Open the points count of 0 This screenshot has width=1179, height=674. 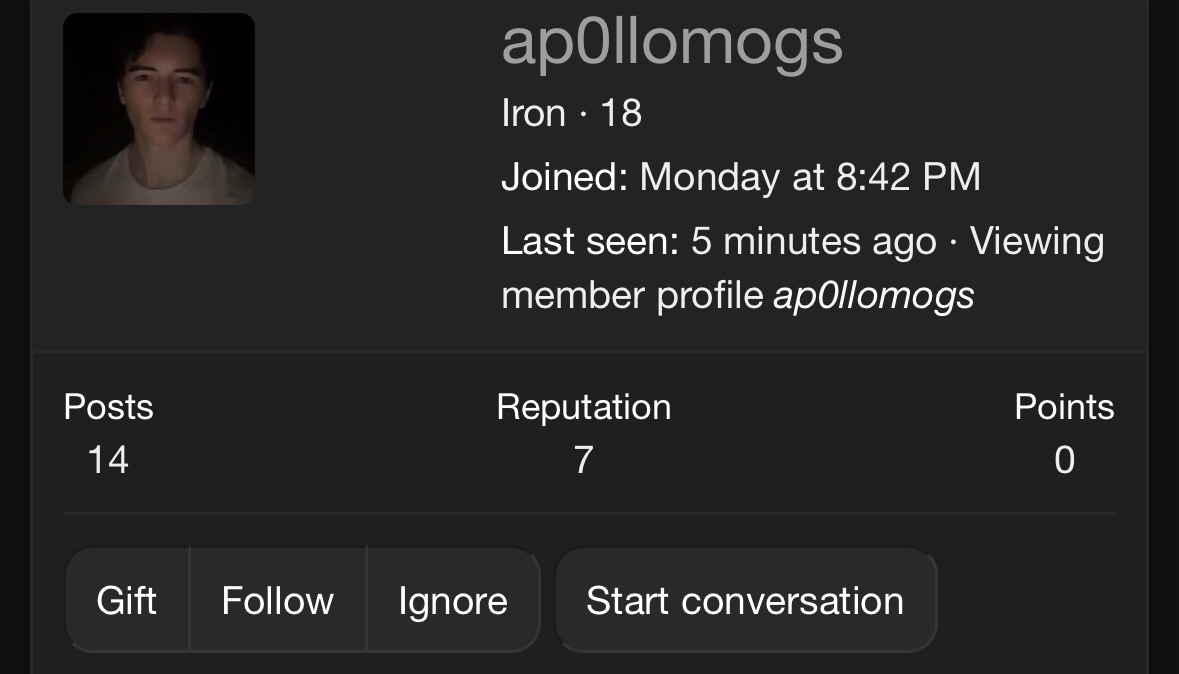[1064, 459]
